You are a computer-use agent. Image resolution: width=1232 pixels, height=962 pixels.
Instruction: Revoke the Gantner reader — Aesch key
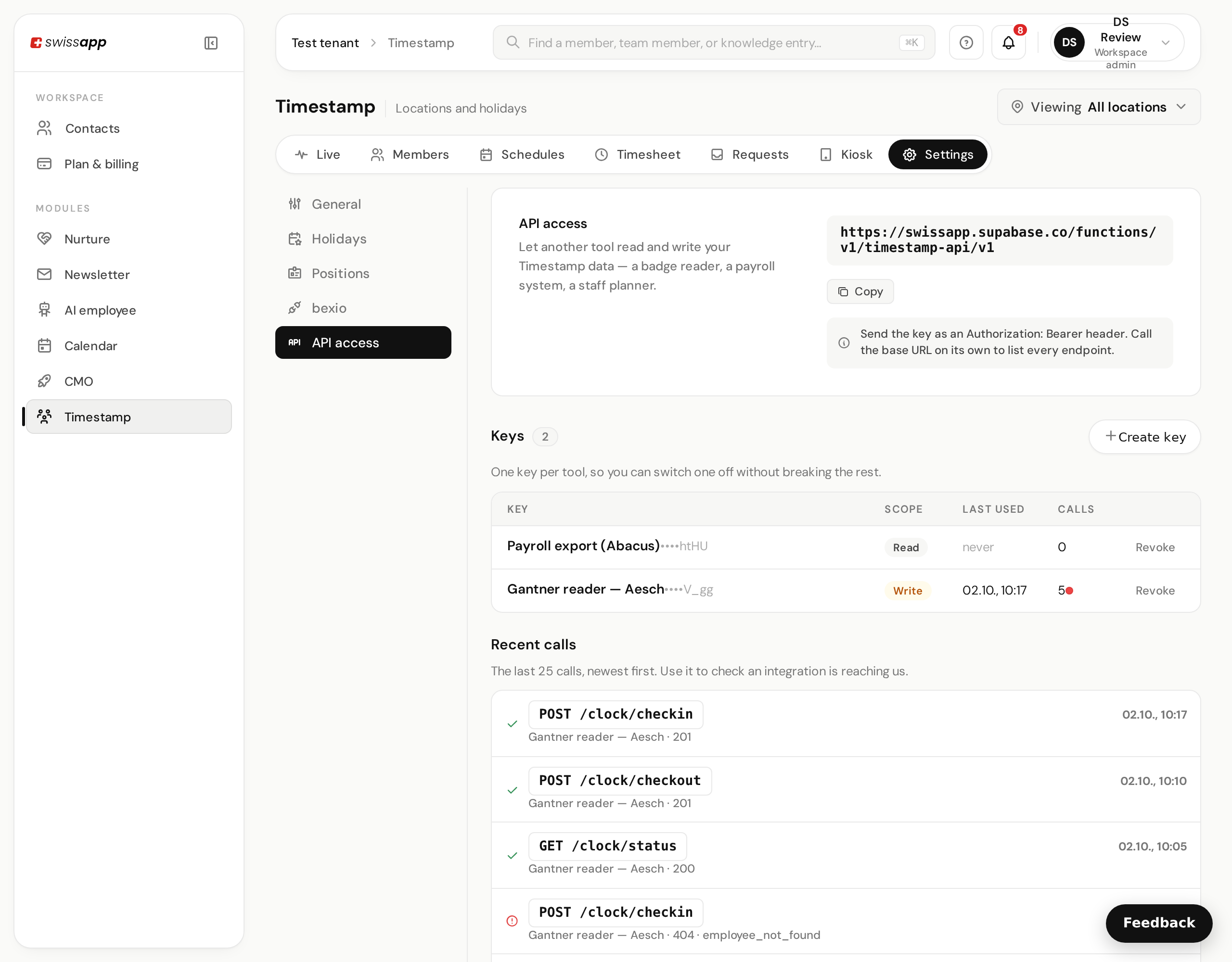(x=1155, y=591)
